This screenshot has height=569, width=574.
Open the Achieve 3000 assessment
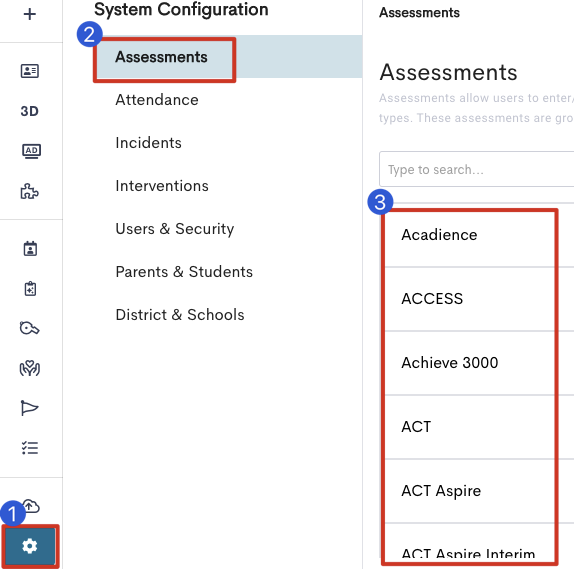(x=469, y=363)
